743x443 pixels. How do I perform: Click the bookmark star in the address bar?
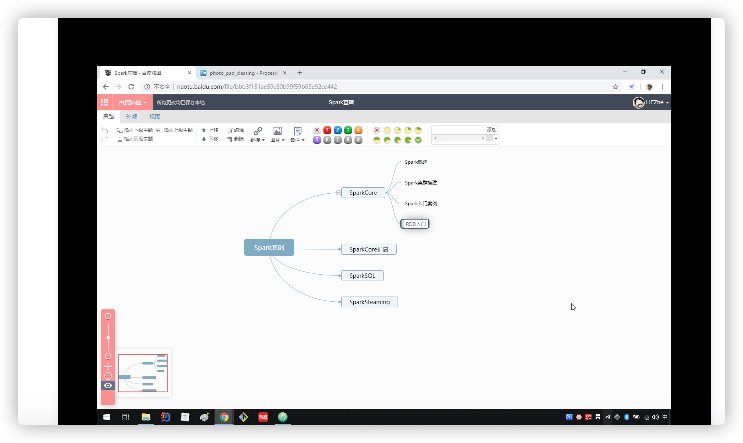(616, 87)
